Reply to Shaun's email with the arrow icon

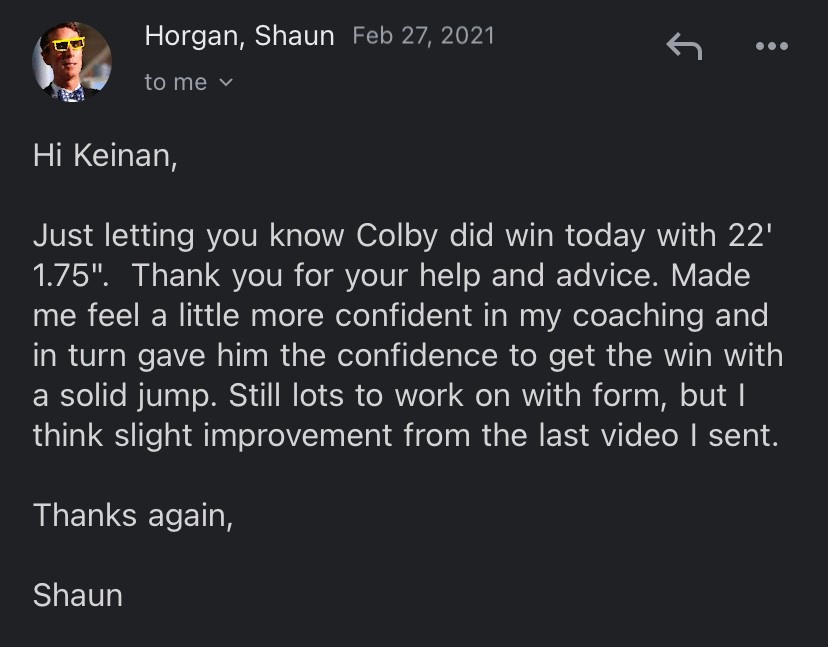pos(684,46)
